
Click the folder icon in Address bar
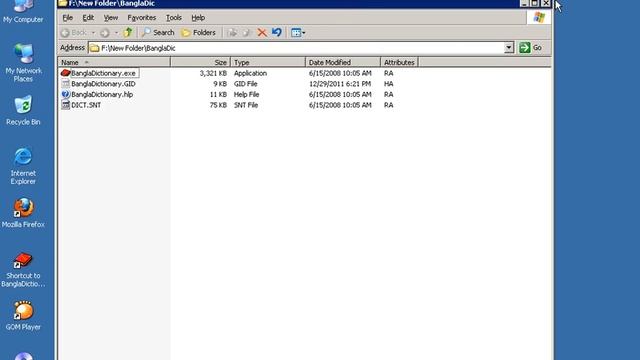coord(94,48)
